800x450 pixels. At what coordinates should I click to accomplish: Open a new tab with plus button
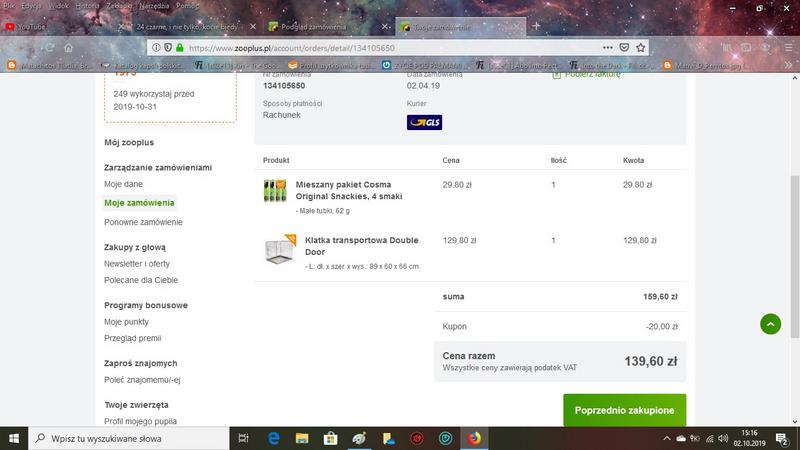point(536,26)
